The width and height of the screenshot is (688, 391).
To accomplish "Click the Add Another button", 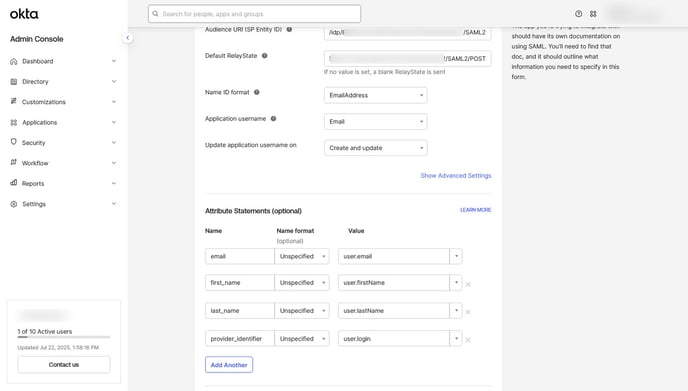I will tap(229, 365).
